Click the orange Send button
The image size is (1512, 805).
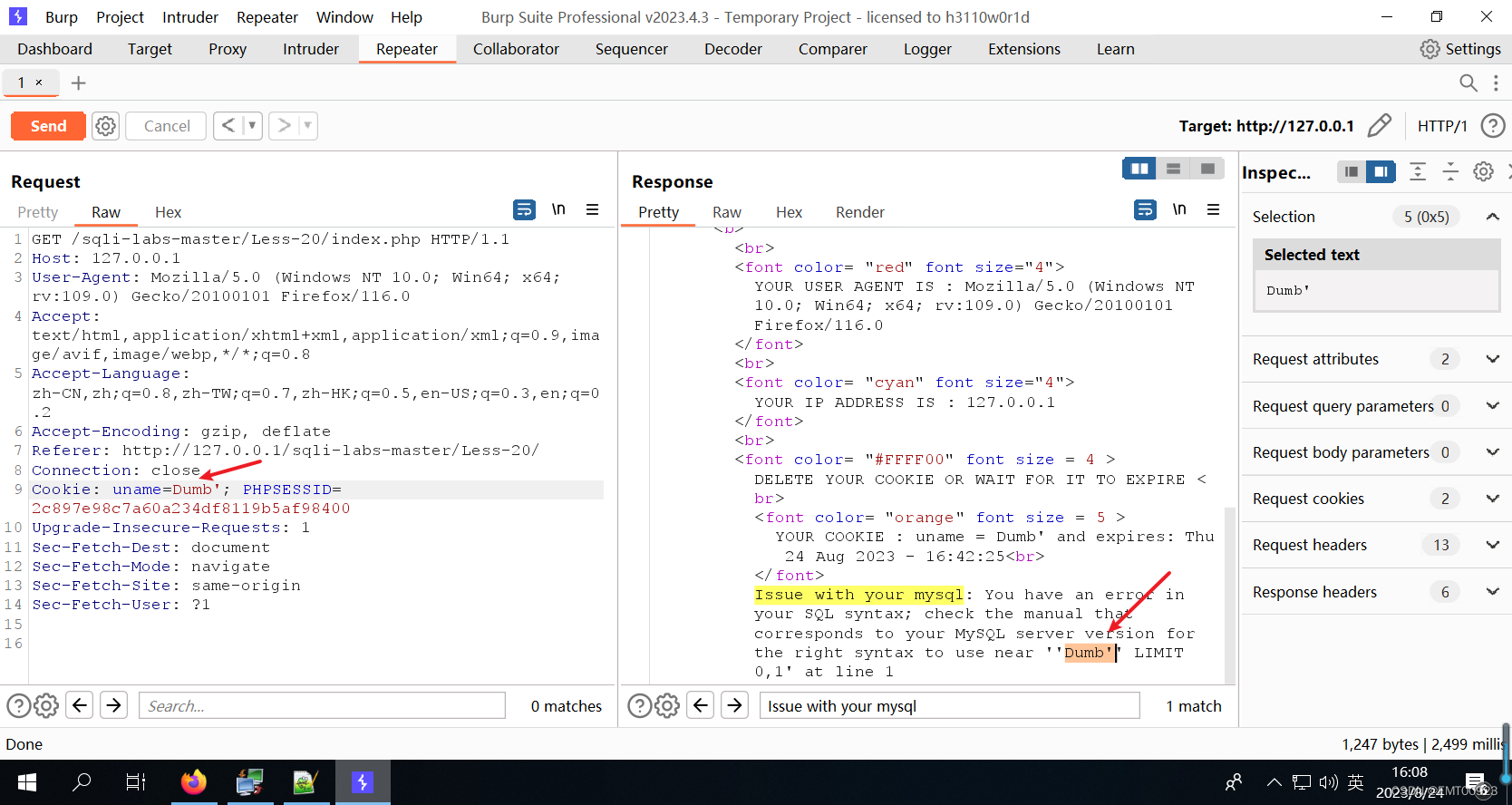coord(48,126)
